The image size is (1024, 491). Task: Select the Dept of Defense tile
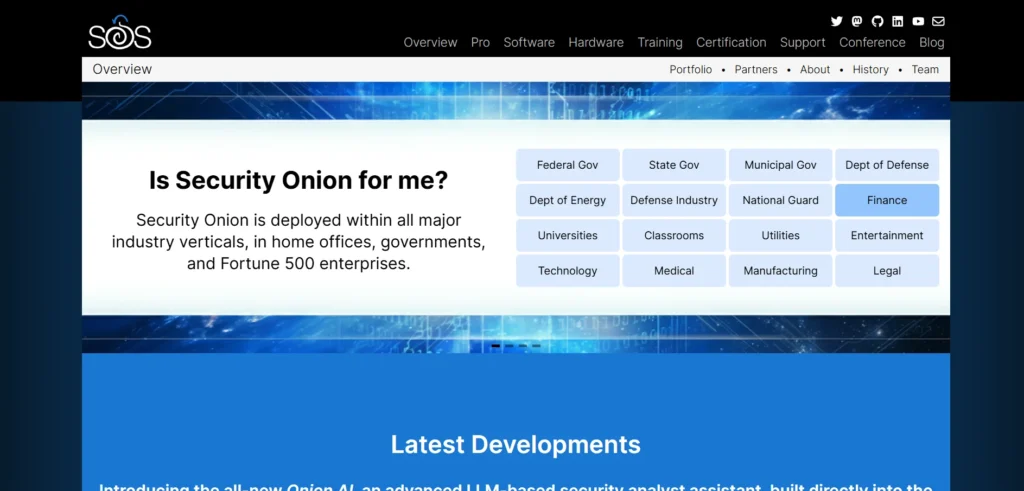887,165
